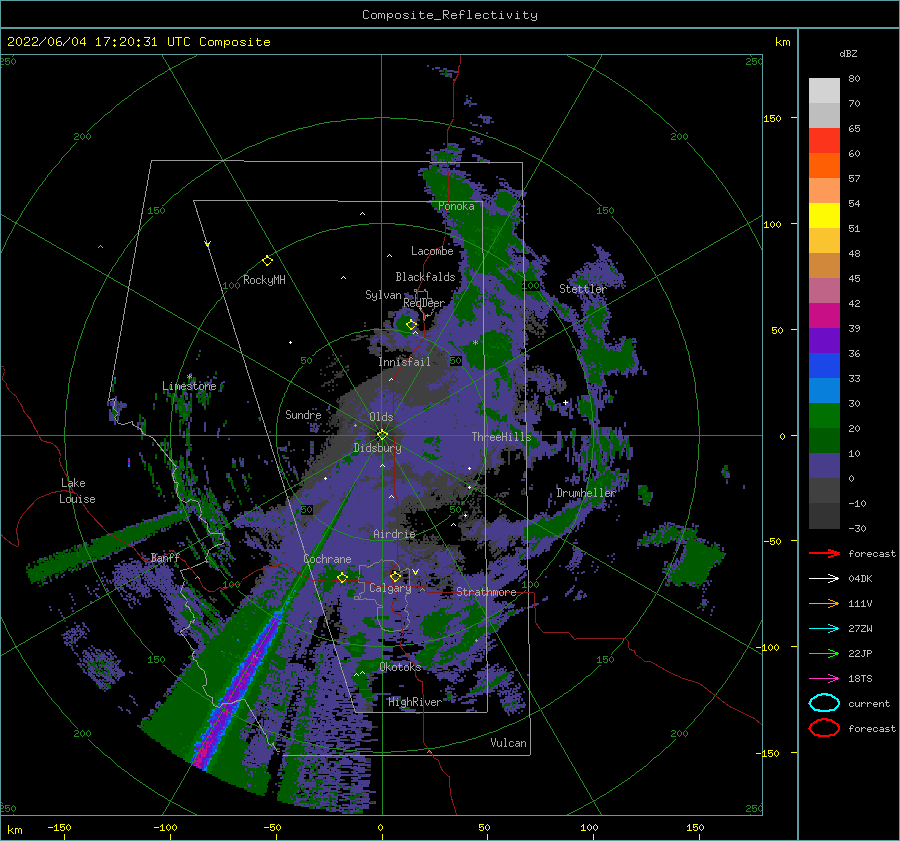Image resolution: width=900 pixels, height=841 pixels.
Task: Click the Drumheller label
Action: 586,493
